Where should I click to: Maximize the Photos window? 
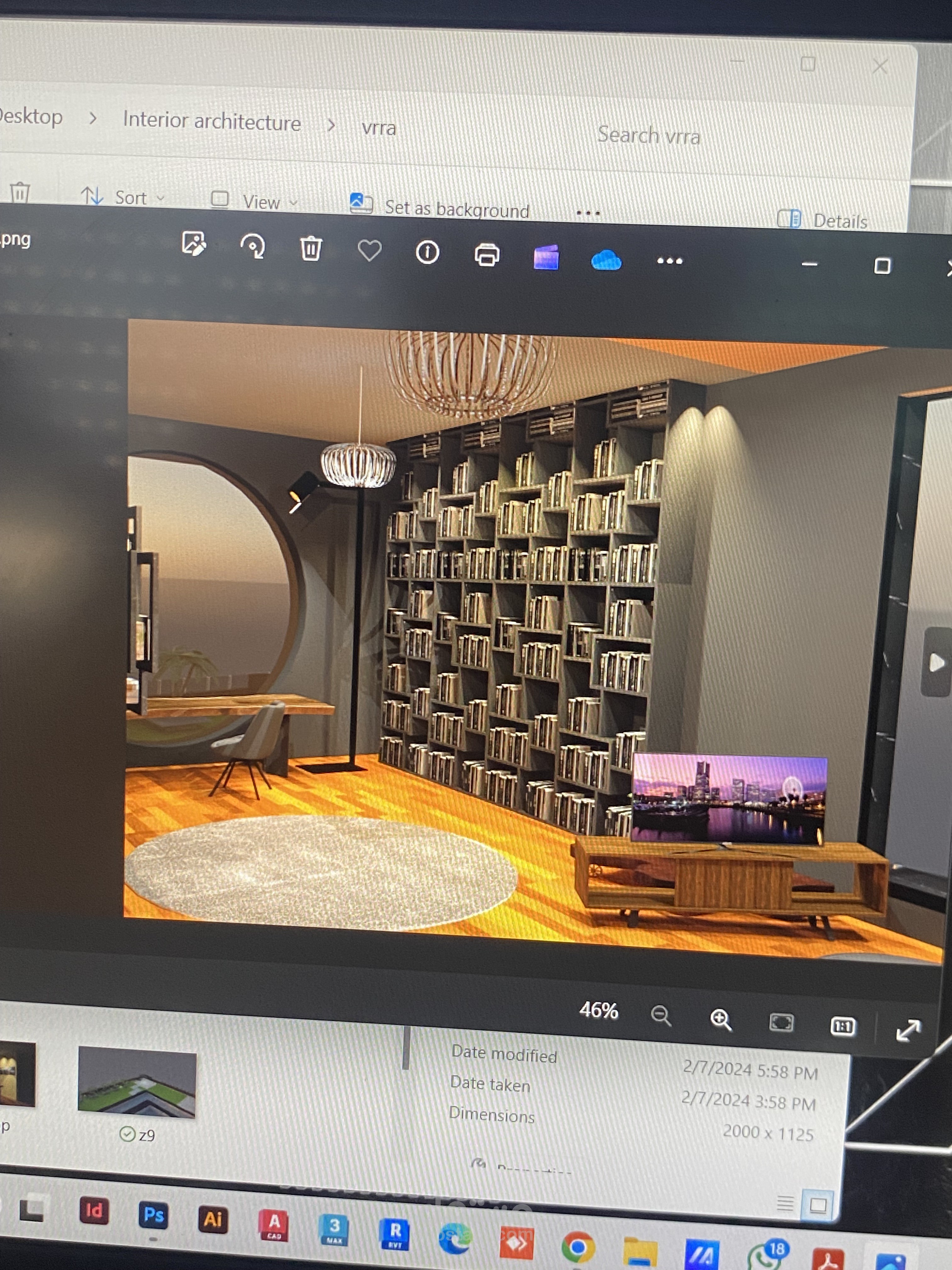pyautogui.click(x=882, y=266)
